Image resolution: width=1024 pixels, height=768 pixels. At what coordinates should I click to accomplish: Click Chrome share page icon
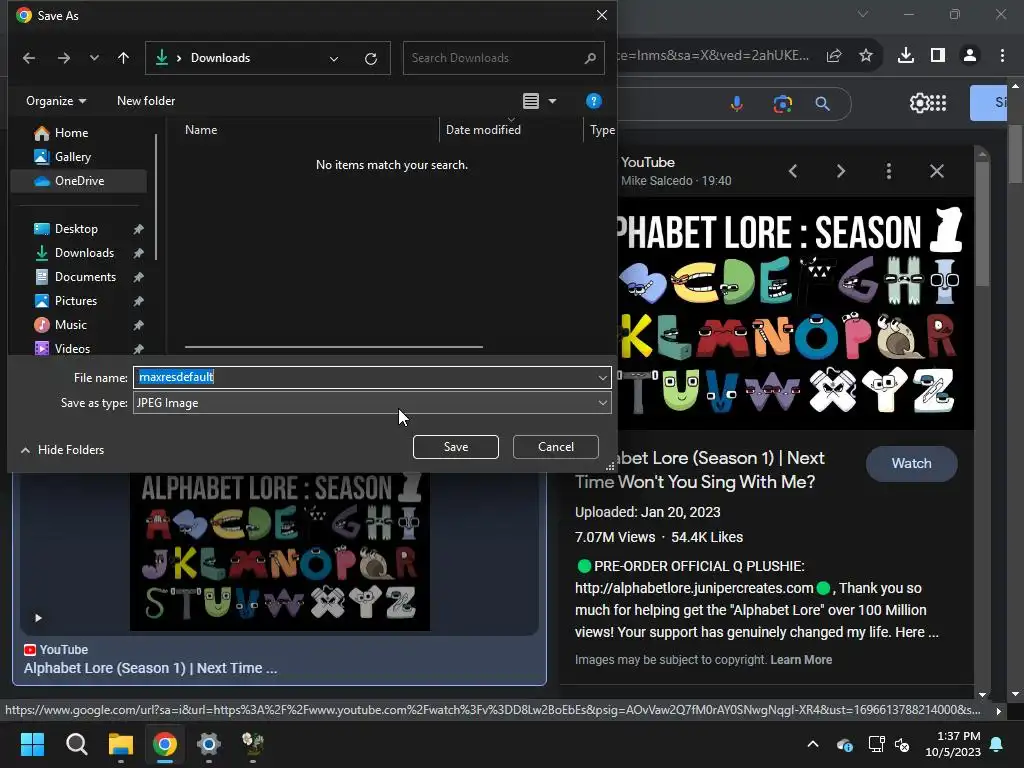834,56
